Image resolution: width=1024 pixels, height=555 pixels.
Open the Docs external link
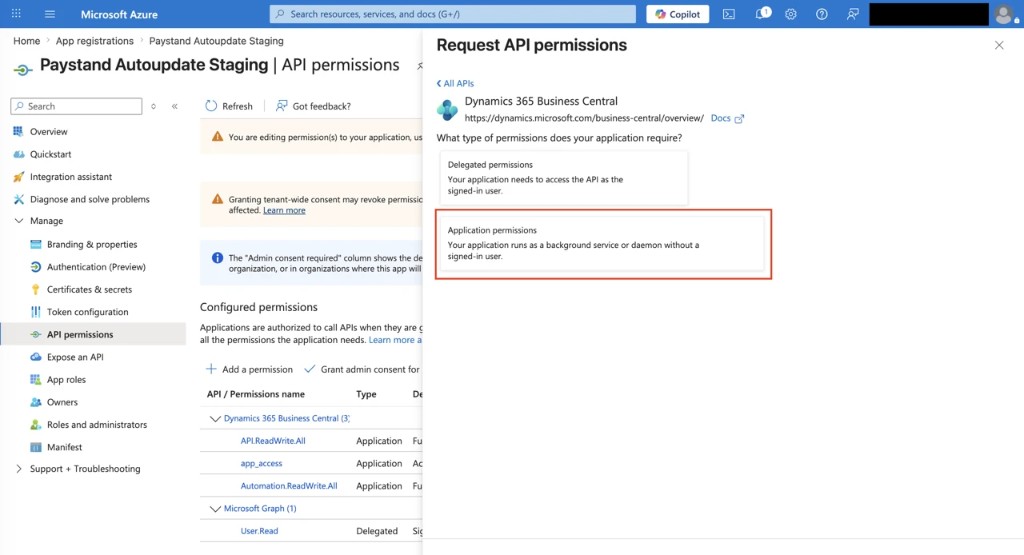click(728, 118)
